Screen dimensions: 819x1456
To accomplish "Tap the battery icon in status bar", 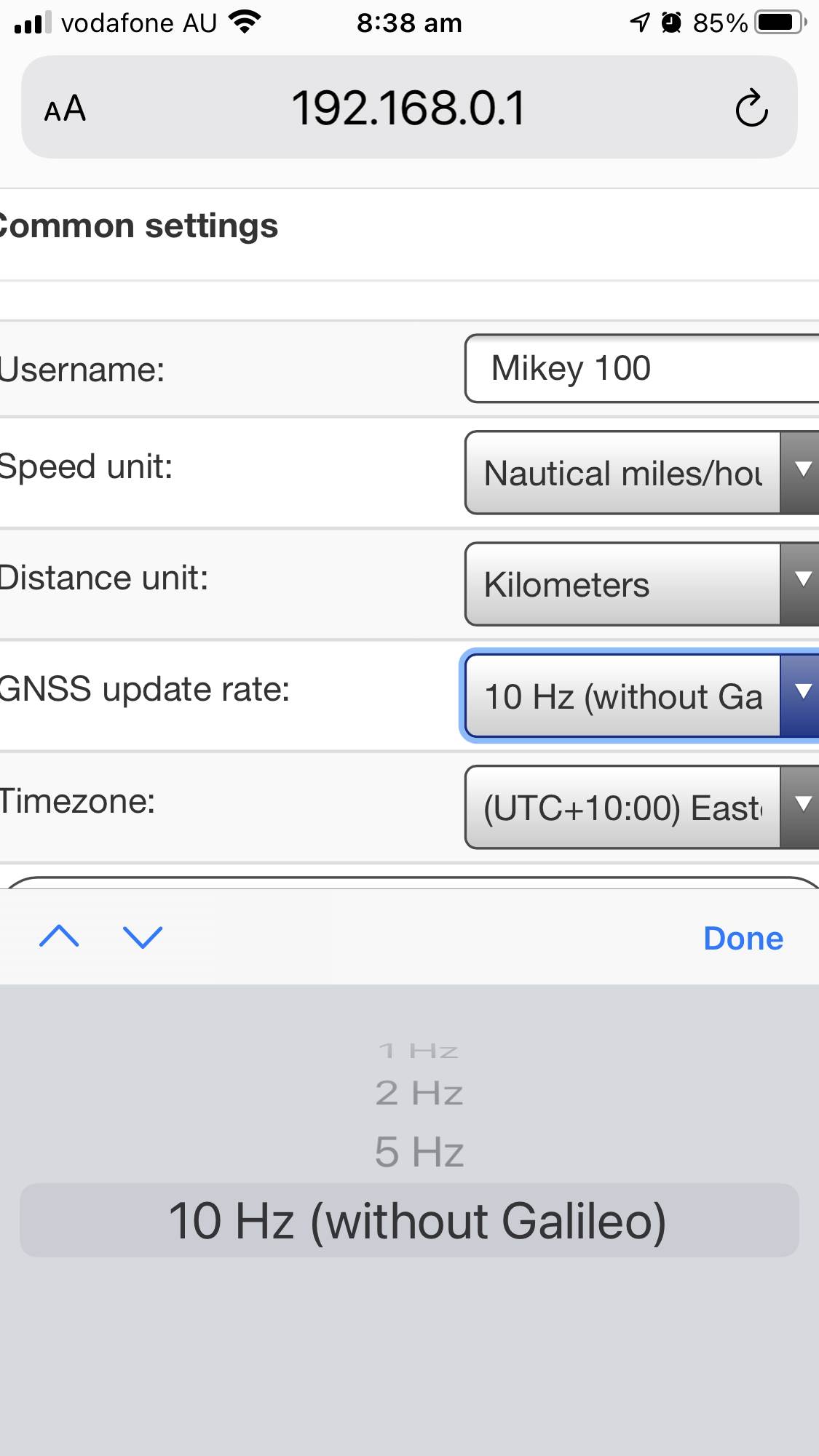I will (780, 23).
